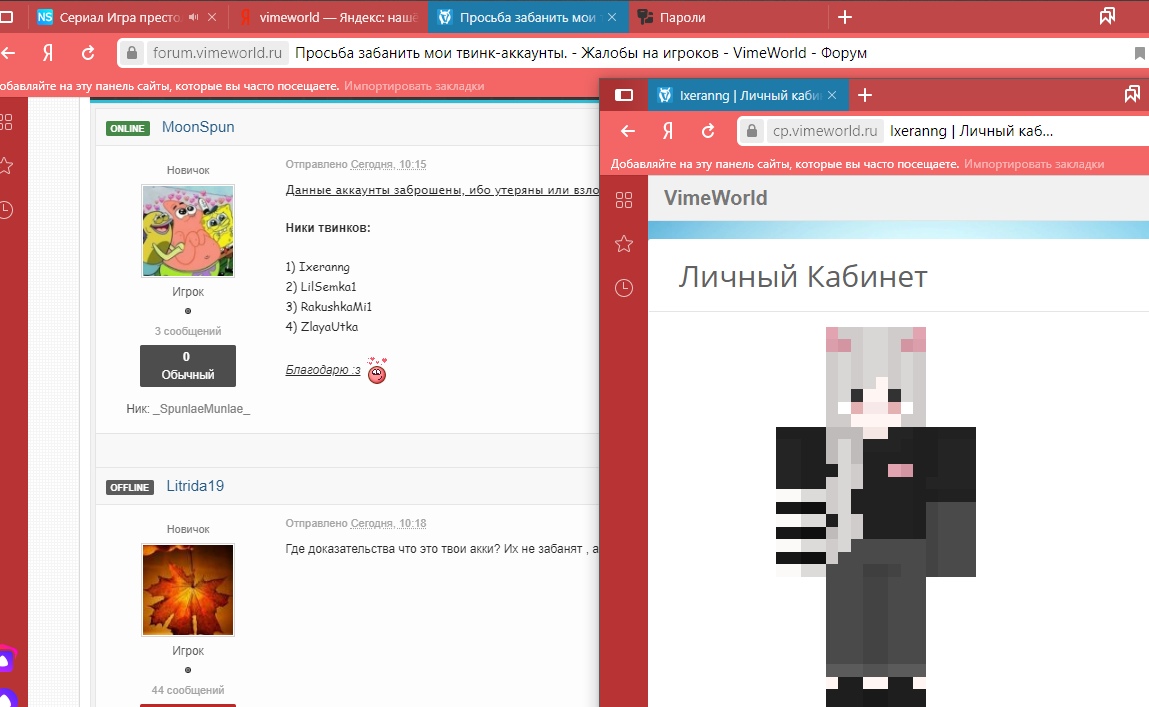
Task: Click the lock icon beside cp.vimeworld.ru
Action: coord(752,131)
